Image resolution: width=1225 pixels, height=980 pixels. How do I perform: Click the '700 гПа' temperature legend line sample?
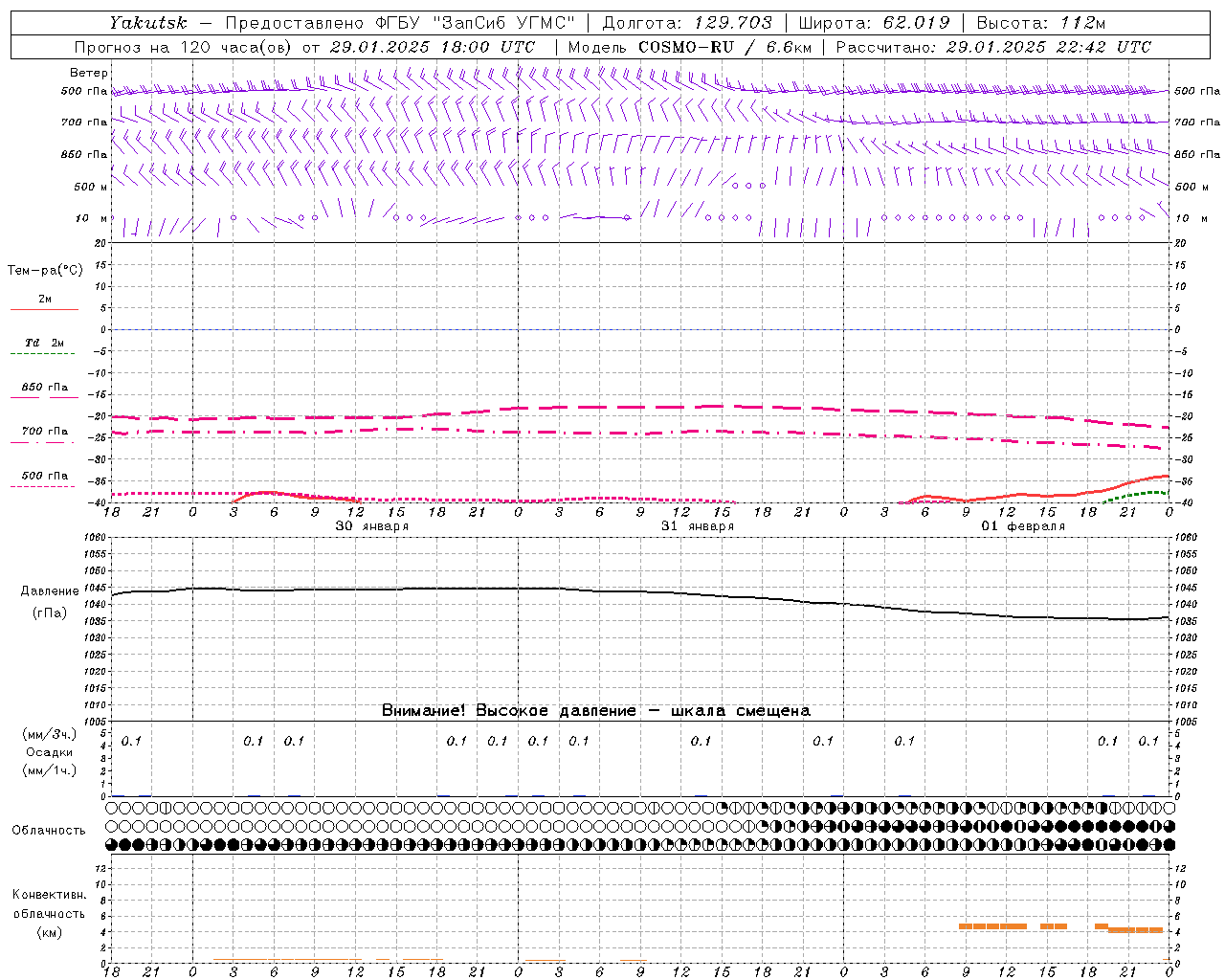(x=42, y=443)
